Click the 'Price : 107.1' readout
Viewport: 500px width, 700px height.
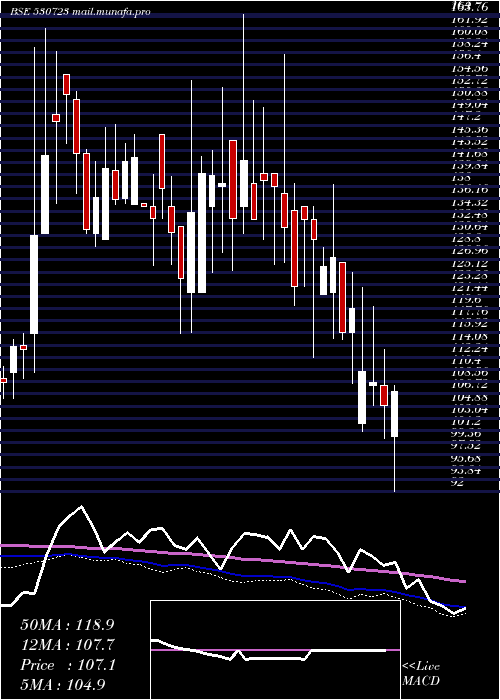coord(68,665)
